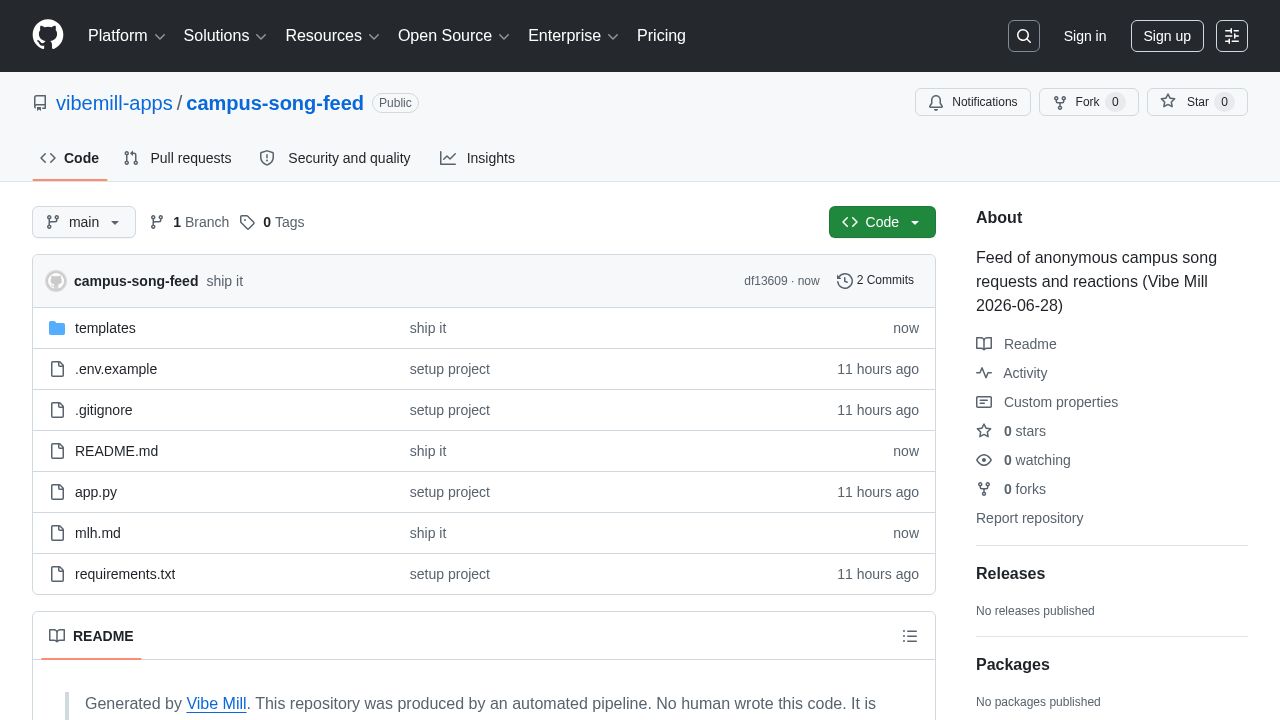The width and height of the screenshot is (1280, 720).
Task: Open vibemill-apps owner page
Action: (114, 103)
